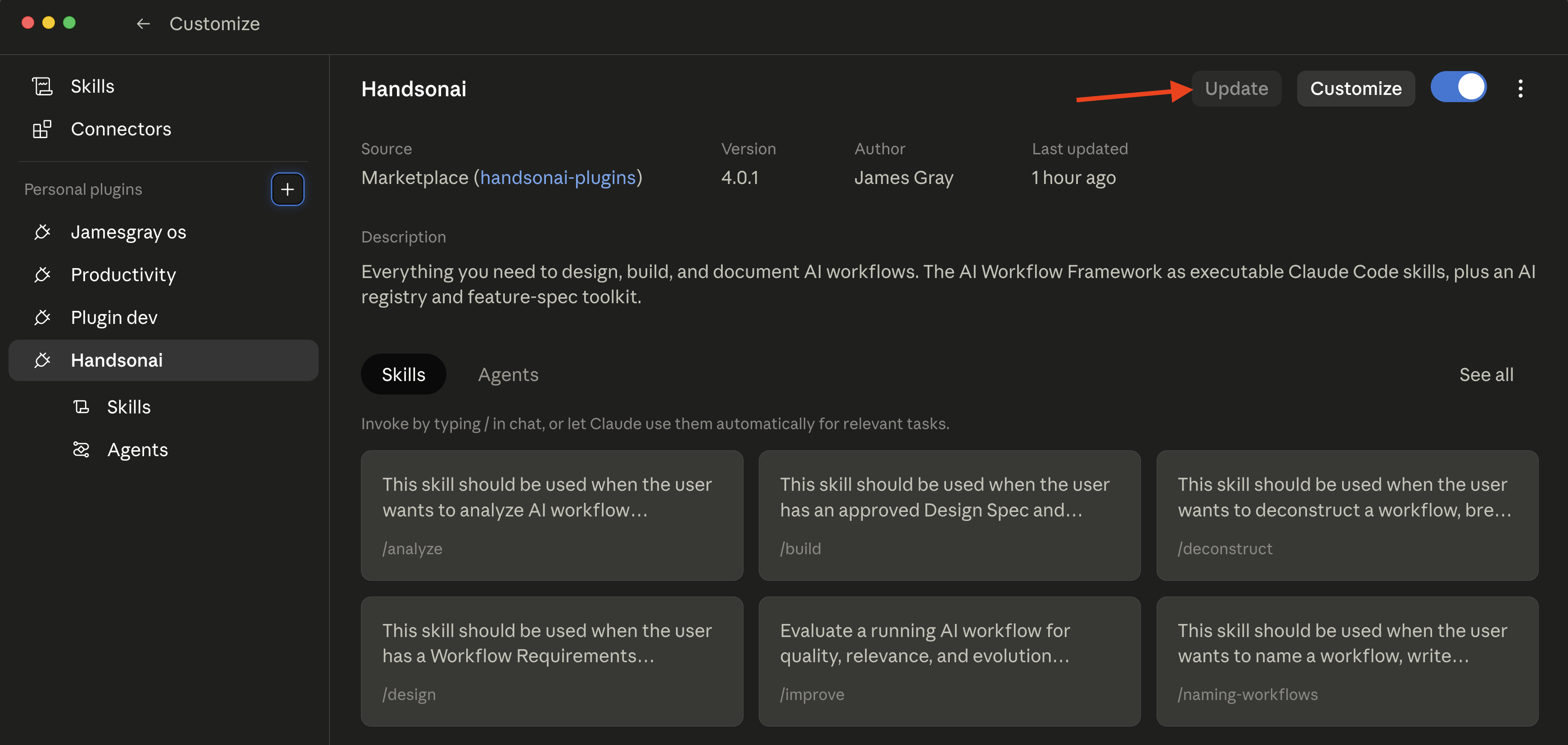Image resolution: width=1568 pixels, height=745 pixels.
Task: Click the plug icon beside Jamesgray os
Action: 43,232
